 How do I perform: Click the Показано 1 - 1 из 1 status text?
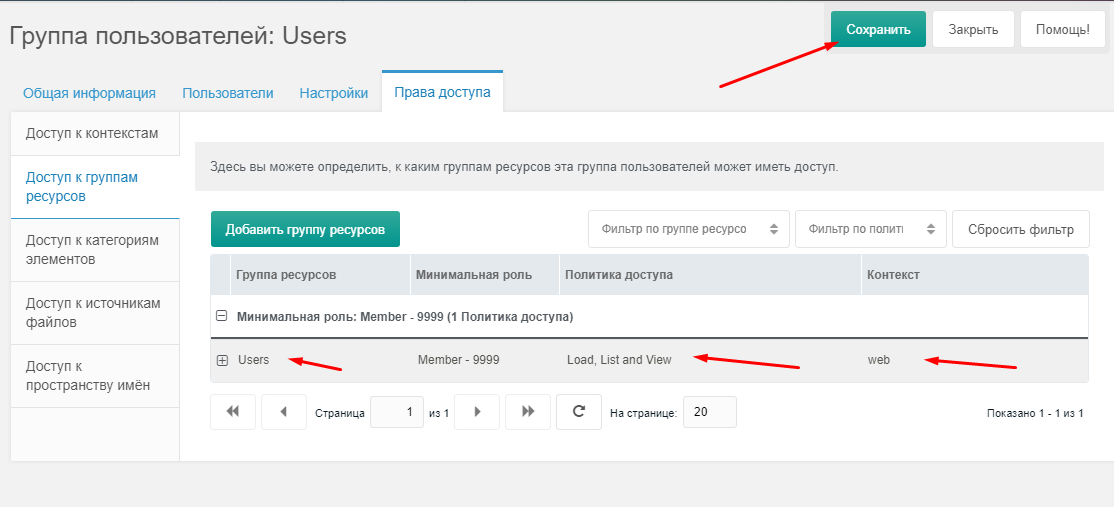click(x=1035, y=413)
